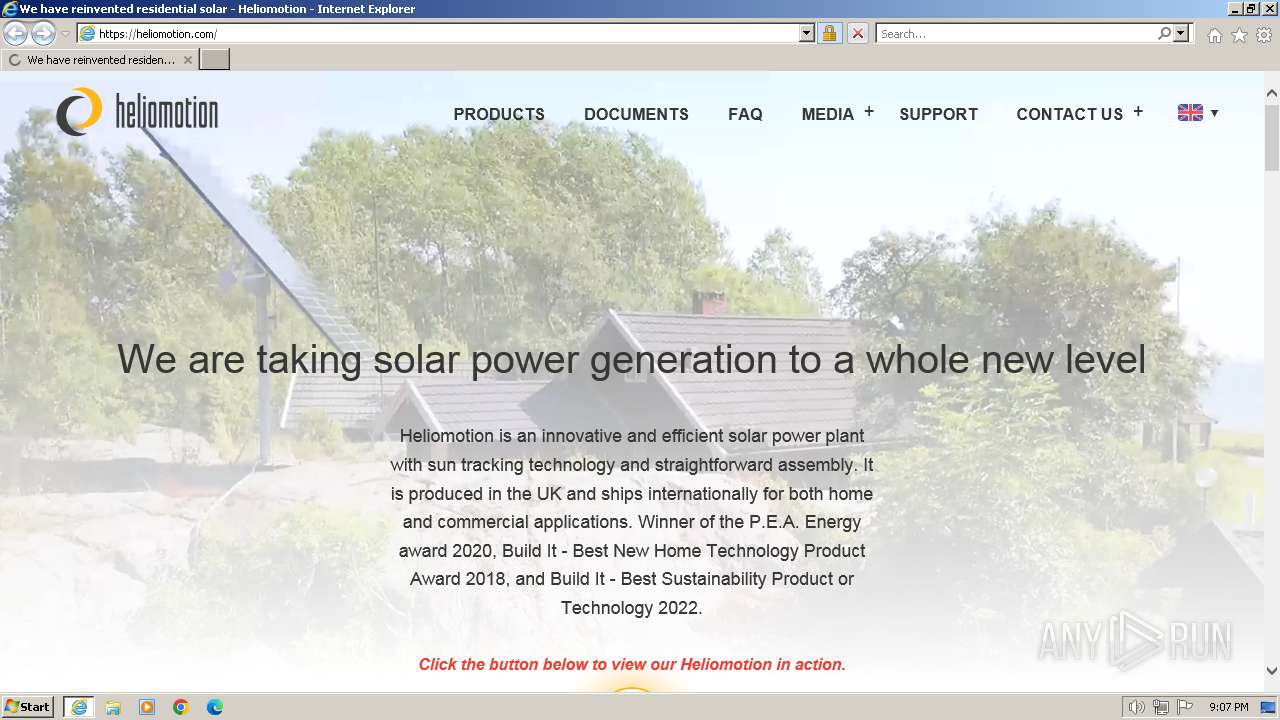
Task: Open the CONTACT US menu item
Action: click(1070, 114)
